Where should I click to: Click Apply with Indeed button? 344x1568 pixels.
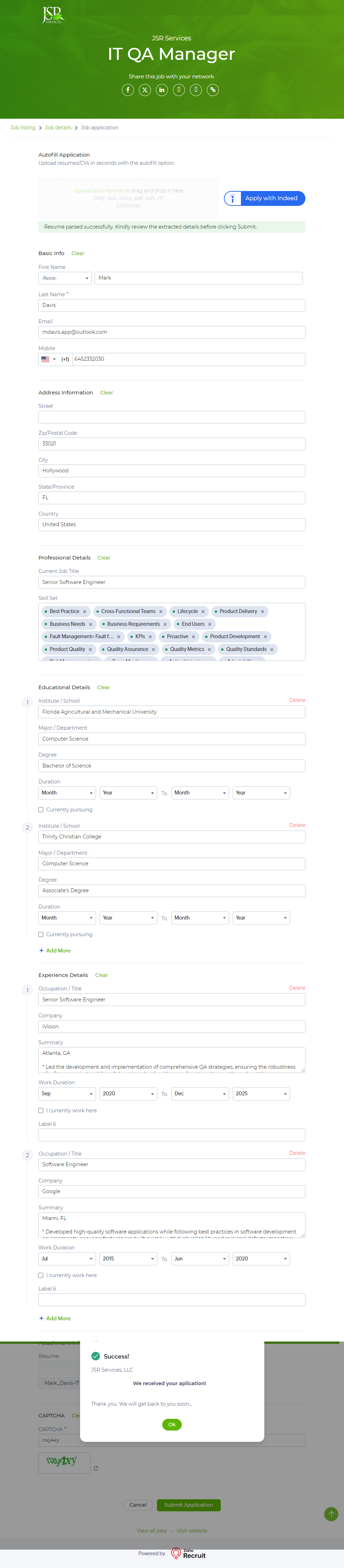point(265,198)
